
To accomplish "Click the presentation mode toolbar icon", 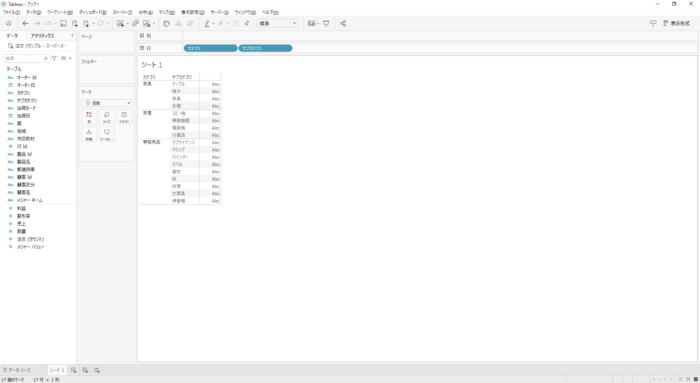I will (326, 24).
